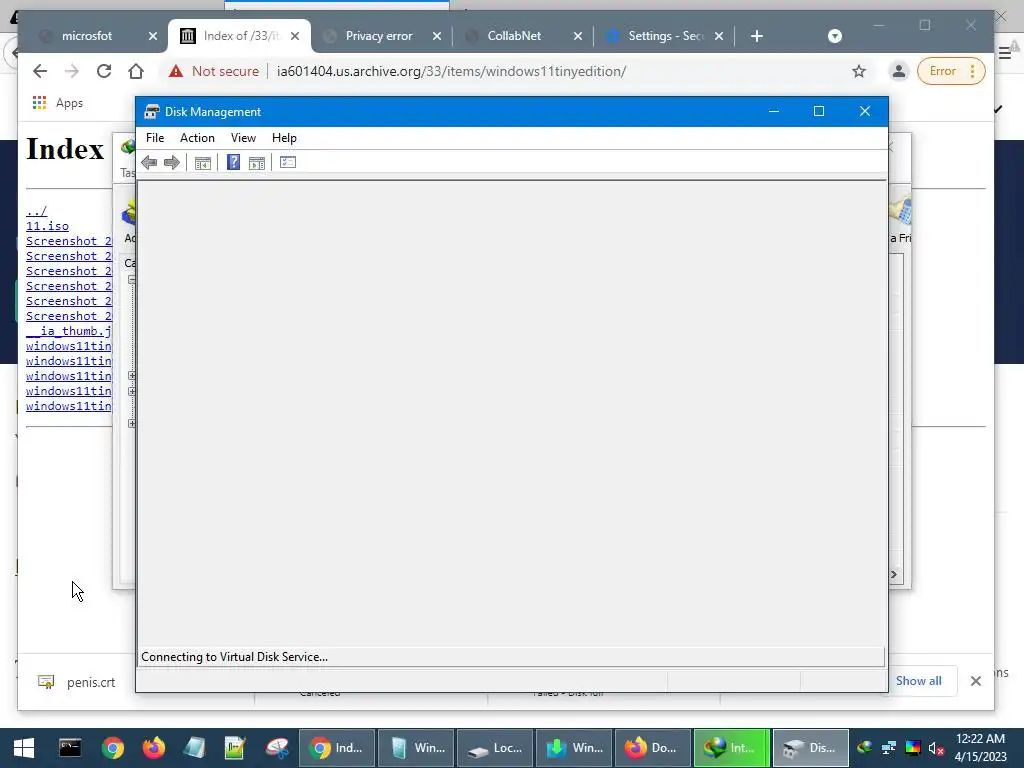Go forward in Chrome

[x=72, y=71]
